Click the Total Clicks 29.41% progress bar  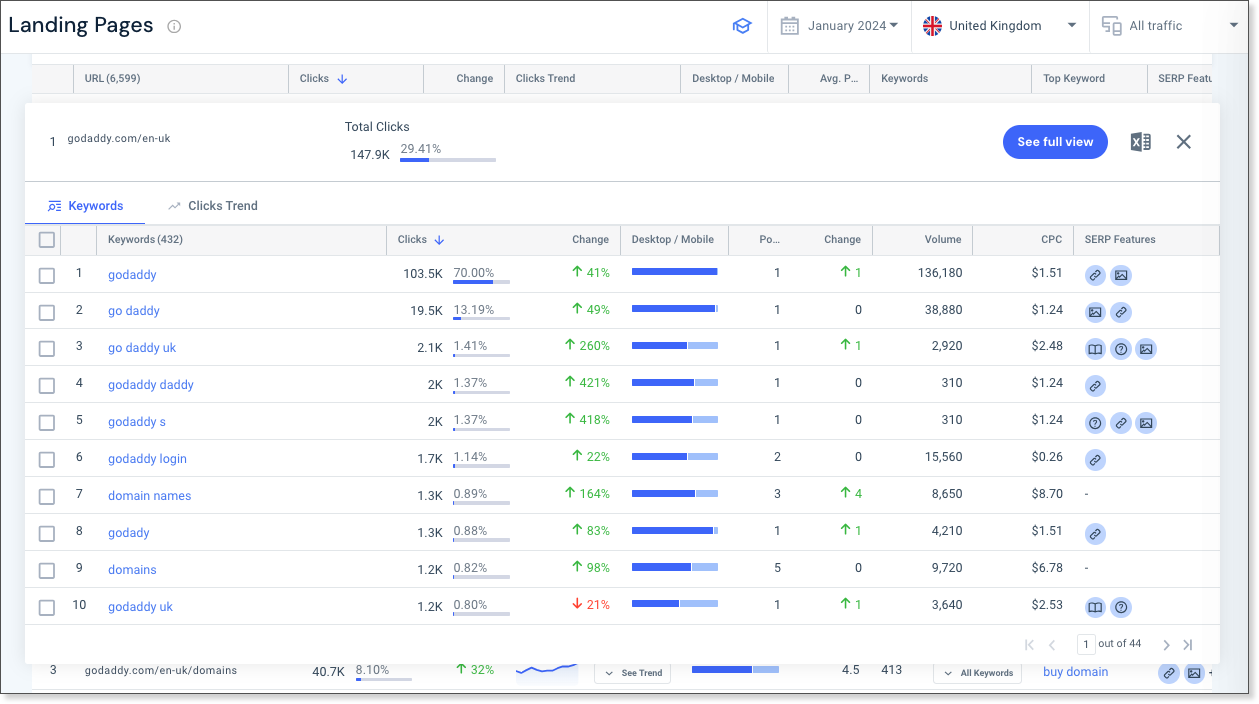coord(448,160)
